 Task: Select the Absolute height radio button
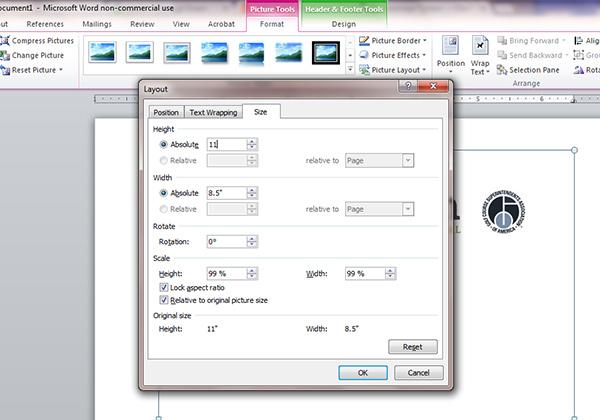[164, 145]
